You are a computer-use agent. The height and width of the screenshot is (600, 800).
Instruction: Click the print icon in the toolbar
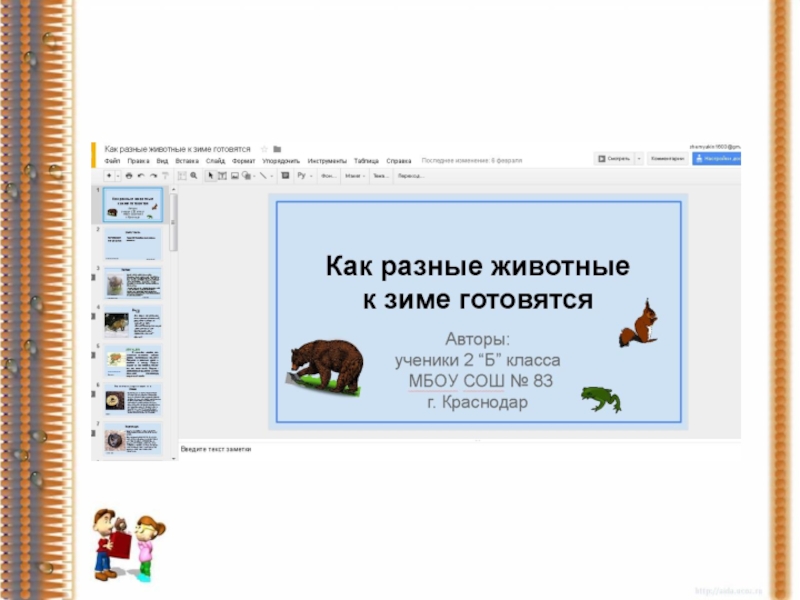[x=128, y=176]
